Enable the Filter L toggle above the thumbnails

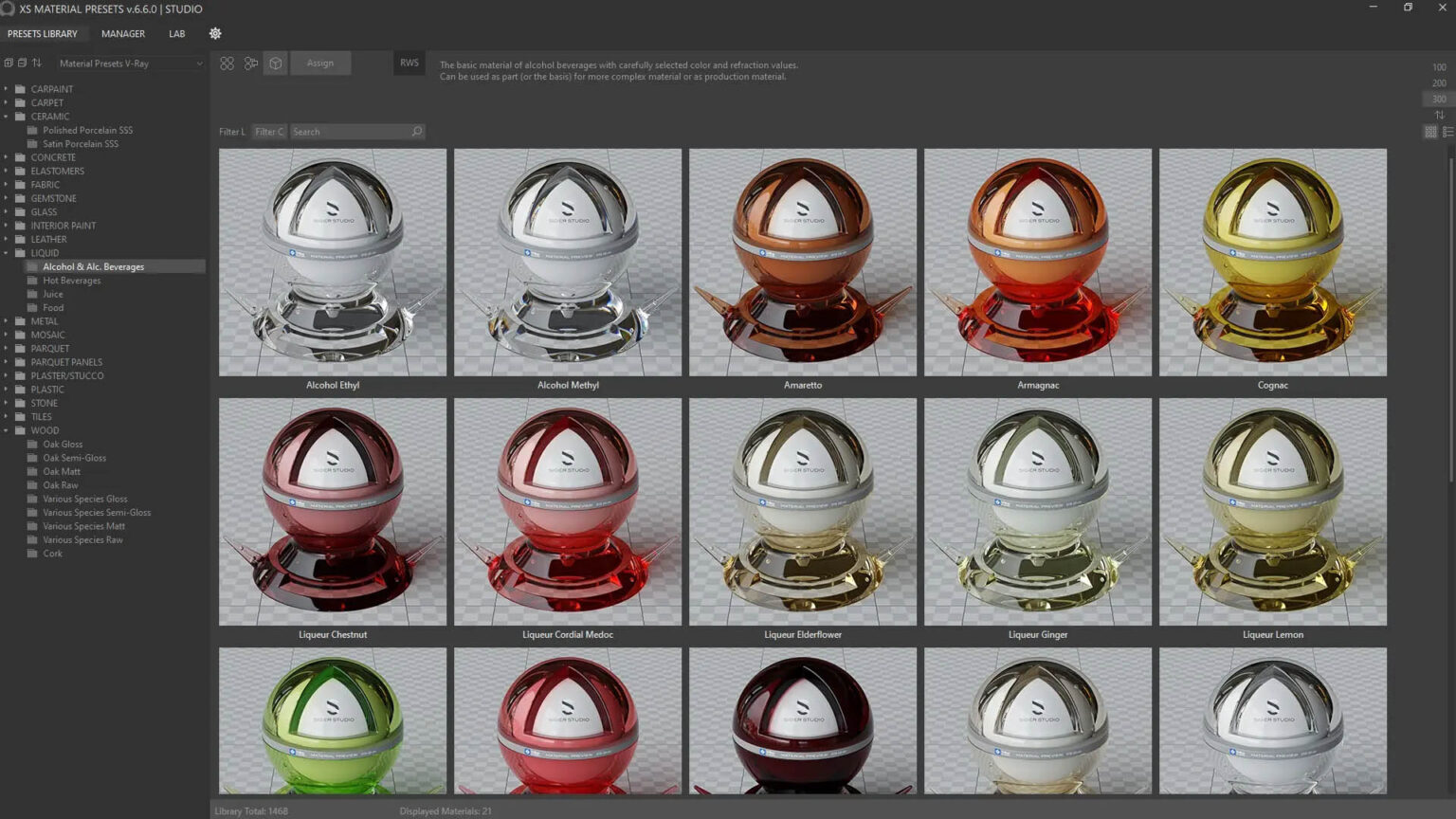pos(230,131)
